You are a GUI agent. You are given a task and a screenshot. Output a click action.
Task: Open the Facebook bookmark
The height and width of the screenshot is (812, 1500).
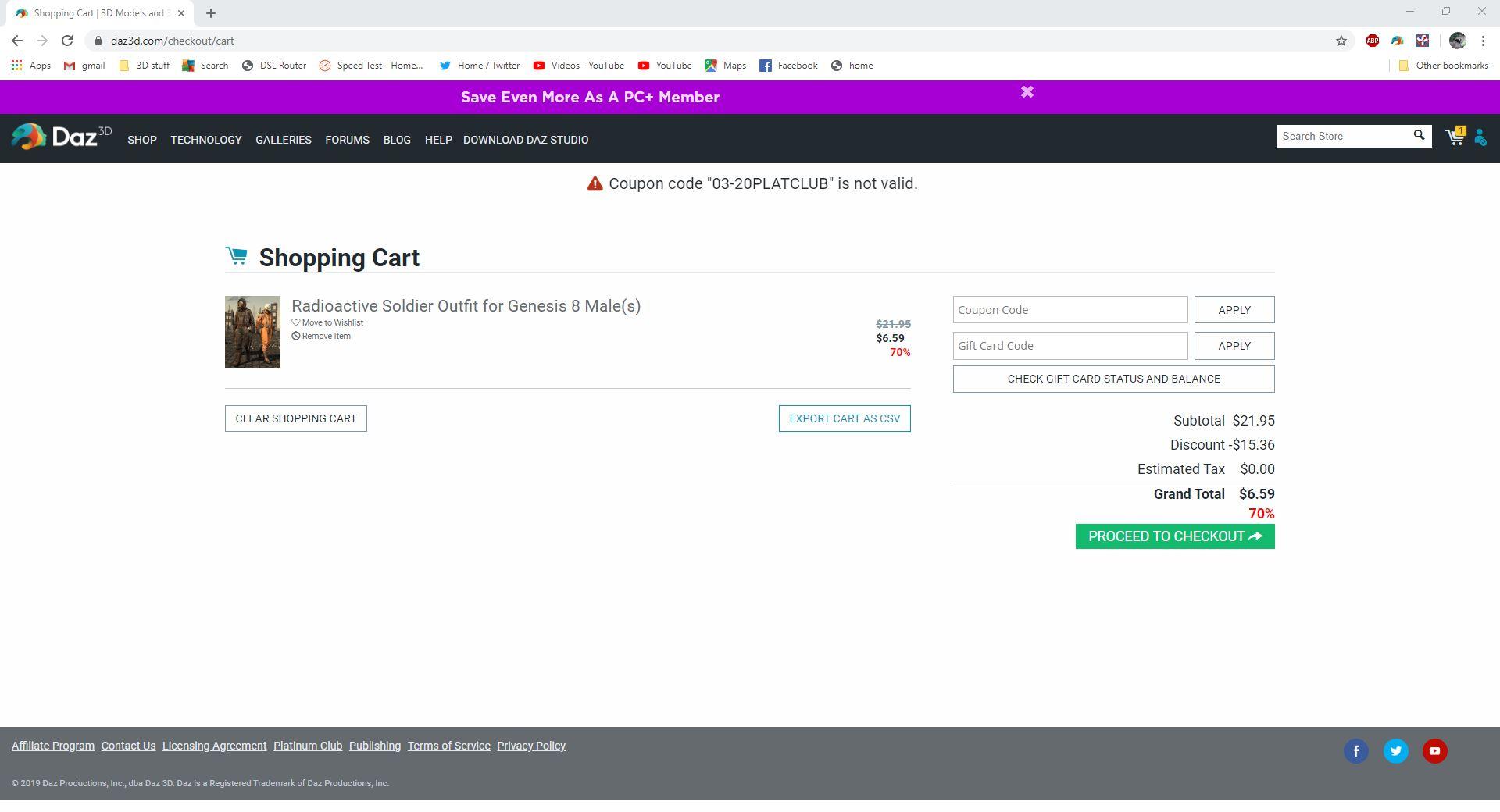pos(789,66)
